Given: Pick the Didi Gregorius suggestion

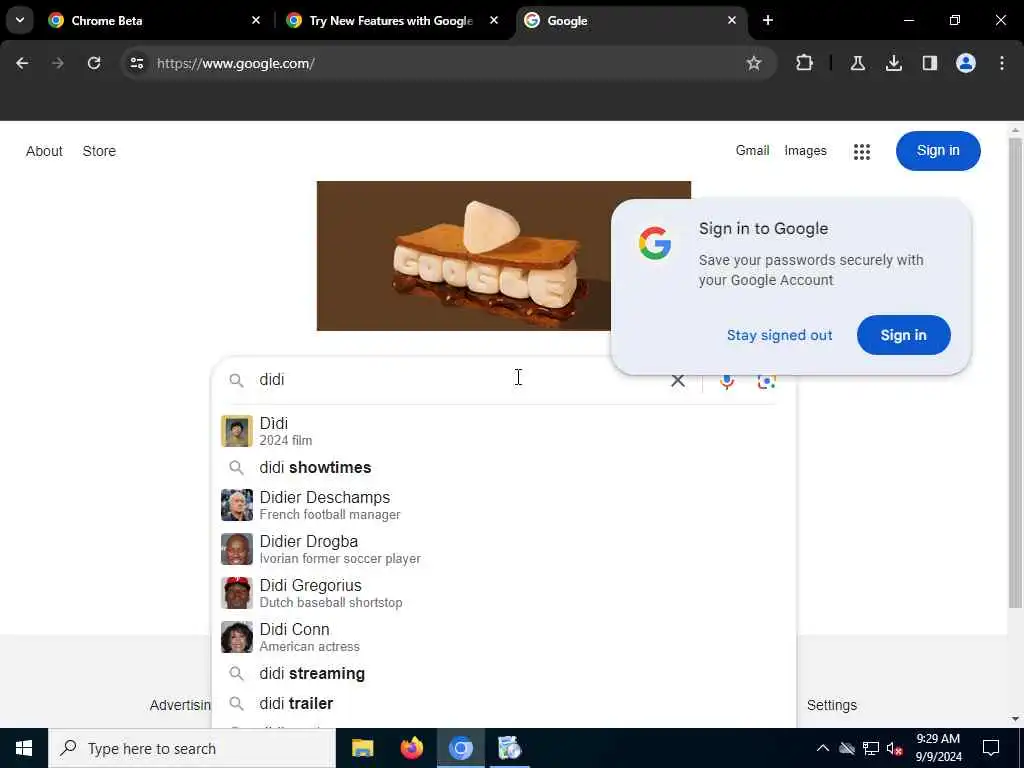Looking at the screenshot, I should pos(504,593).
